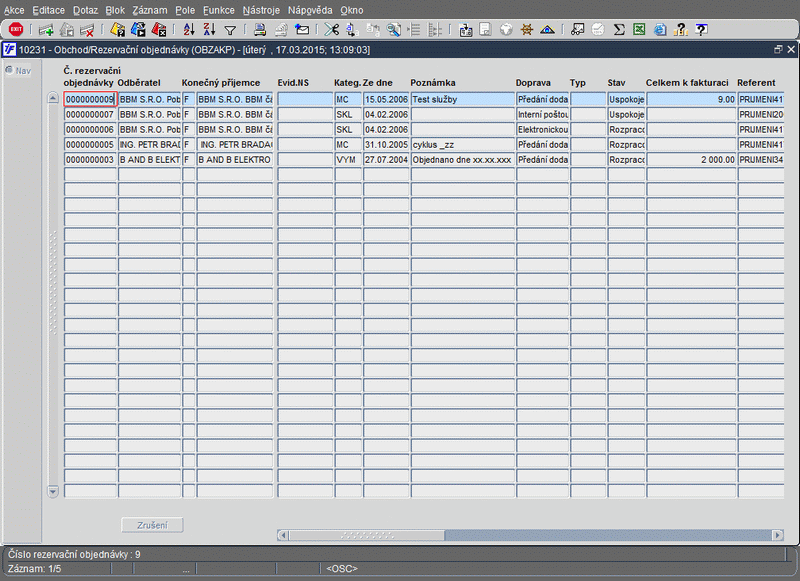Click the question mark with locks icon
This screenshot has height=581, width=800.
point(681,30)
